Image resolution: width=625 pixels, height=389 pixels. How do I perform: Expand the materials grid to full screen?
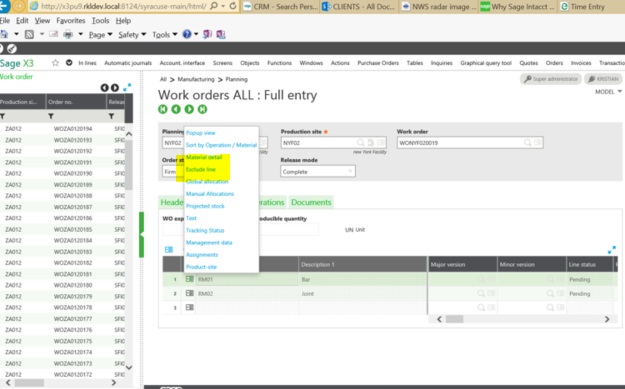click(612, 250)
